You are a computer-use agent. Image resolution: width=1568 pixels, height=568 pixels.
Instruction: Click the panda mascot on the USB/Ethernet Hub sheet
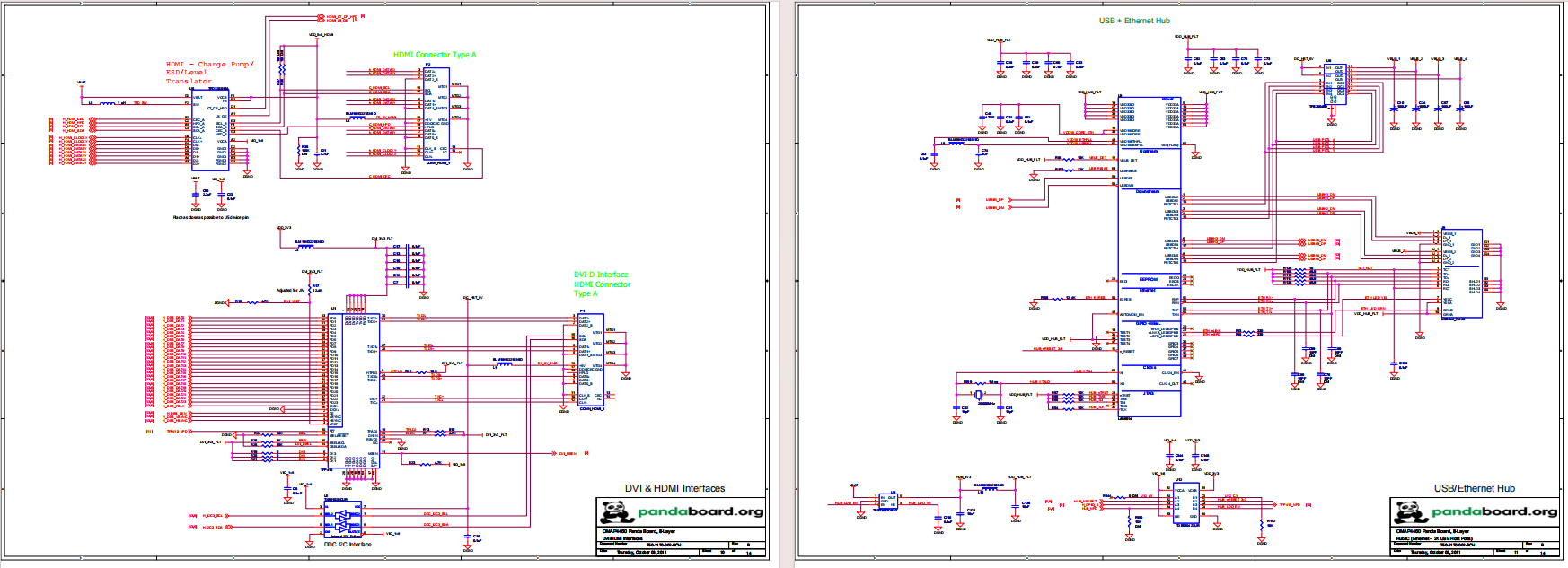[x=1410, y=512]
